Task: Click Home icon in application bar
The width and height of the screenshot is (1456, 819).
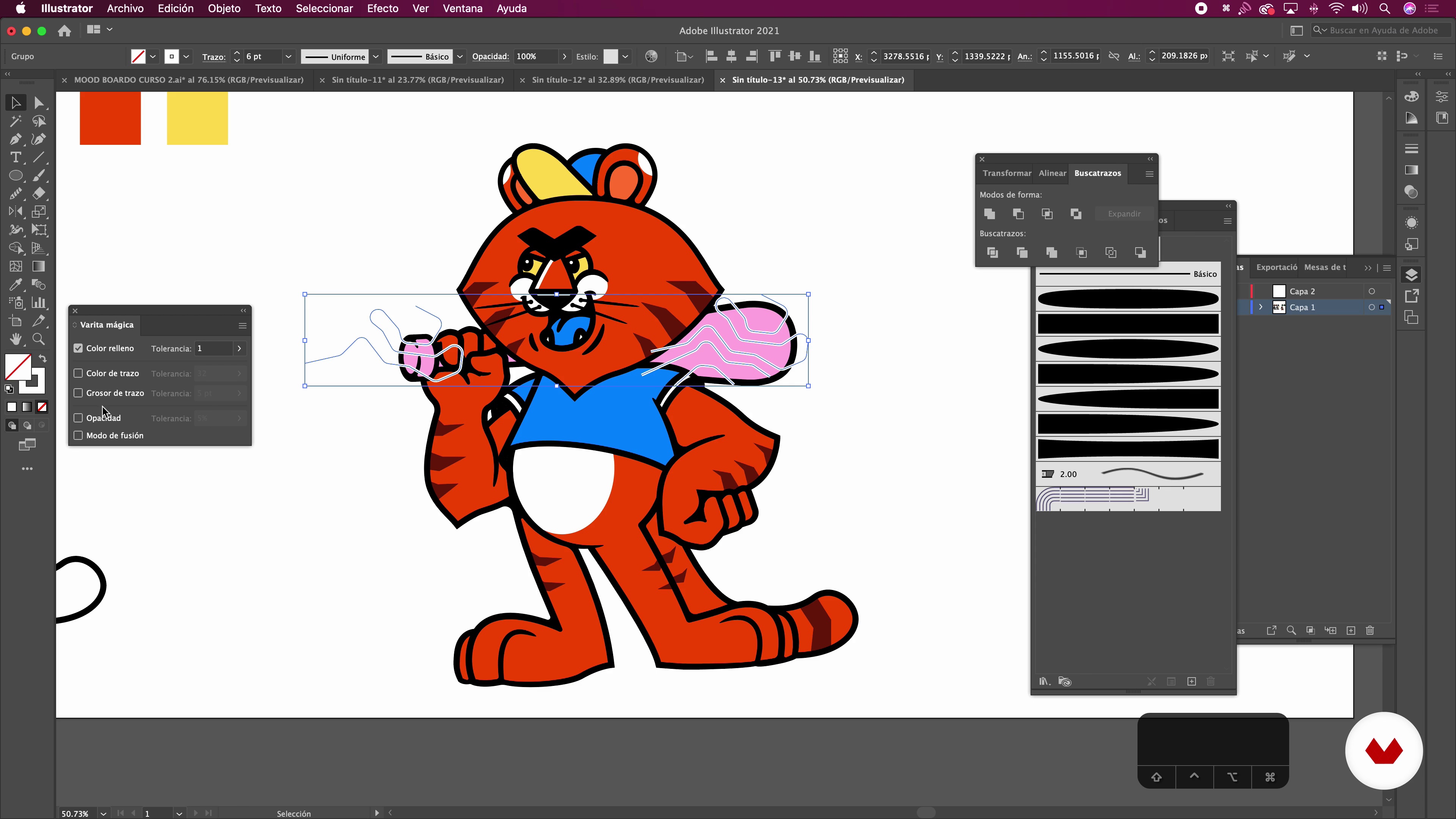Action: coord(64,30)
